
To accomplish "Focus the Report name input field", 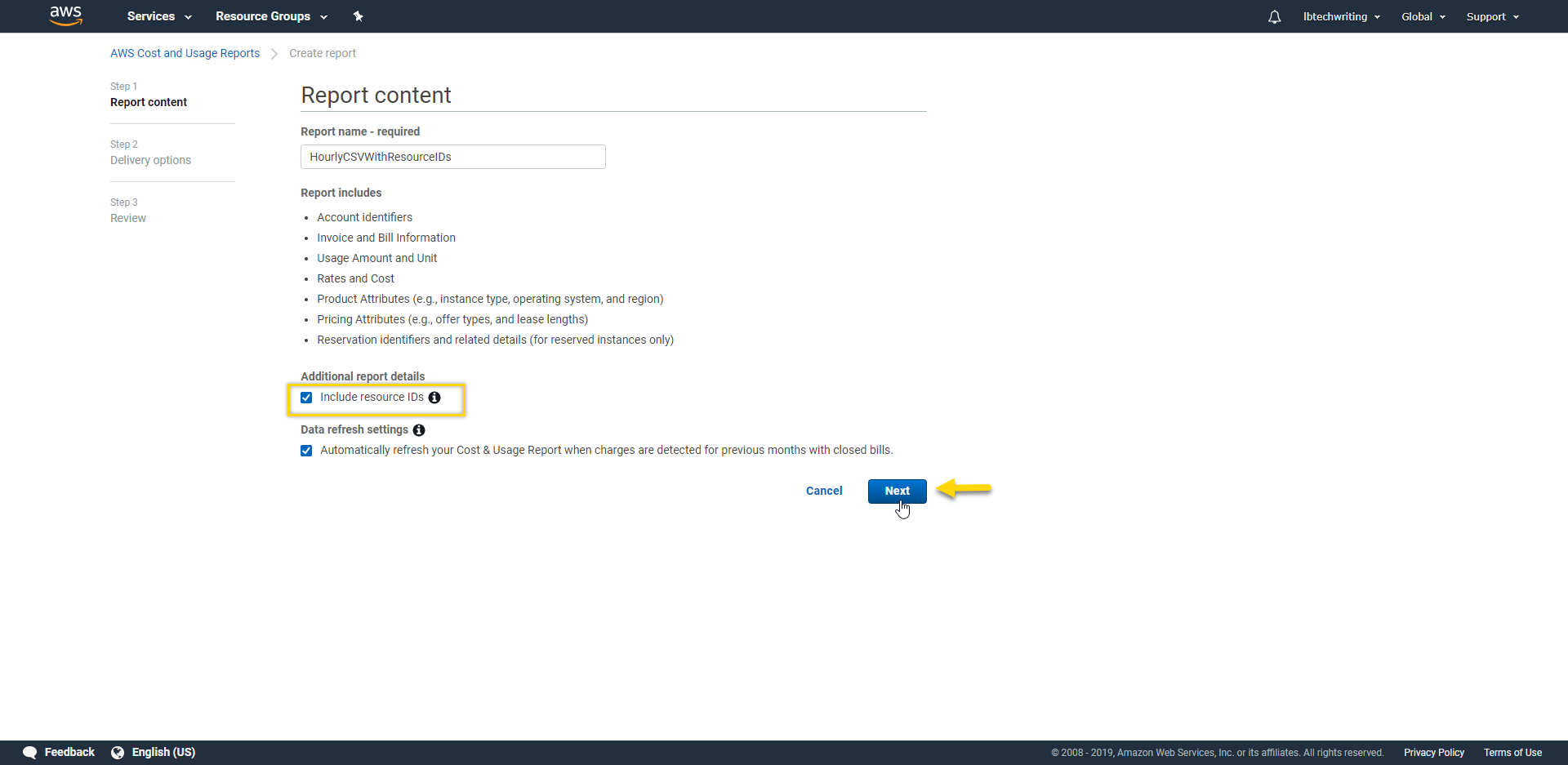I will 453,157.
